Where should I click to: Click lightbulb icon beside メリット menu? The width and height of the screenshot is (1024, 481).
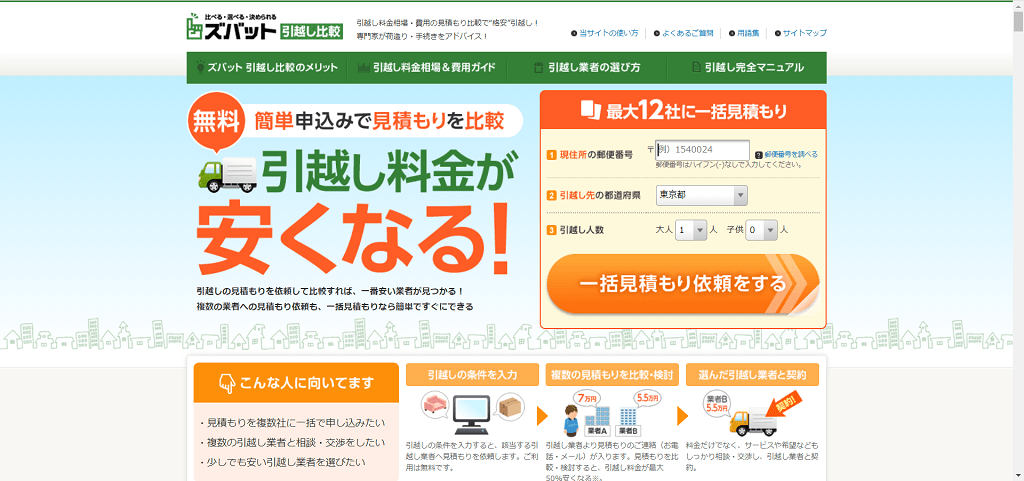(x=200, y=67)
